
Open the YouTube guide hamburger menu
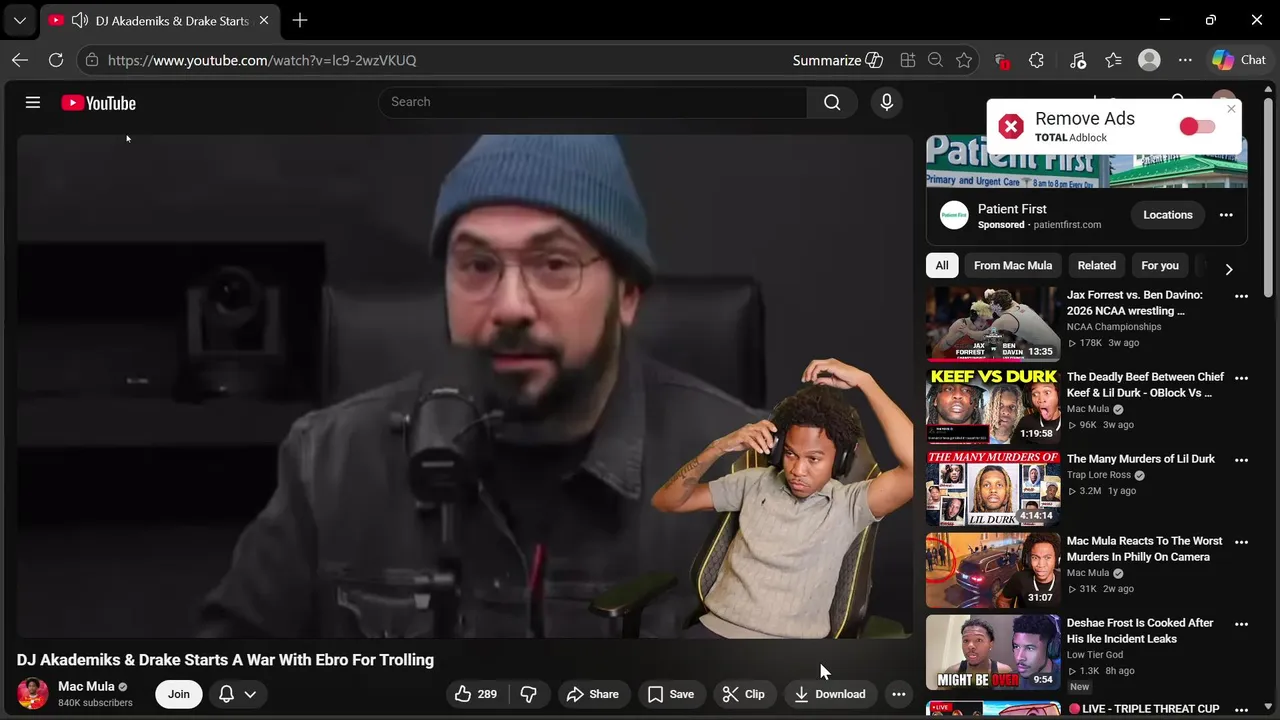point(33,102)
